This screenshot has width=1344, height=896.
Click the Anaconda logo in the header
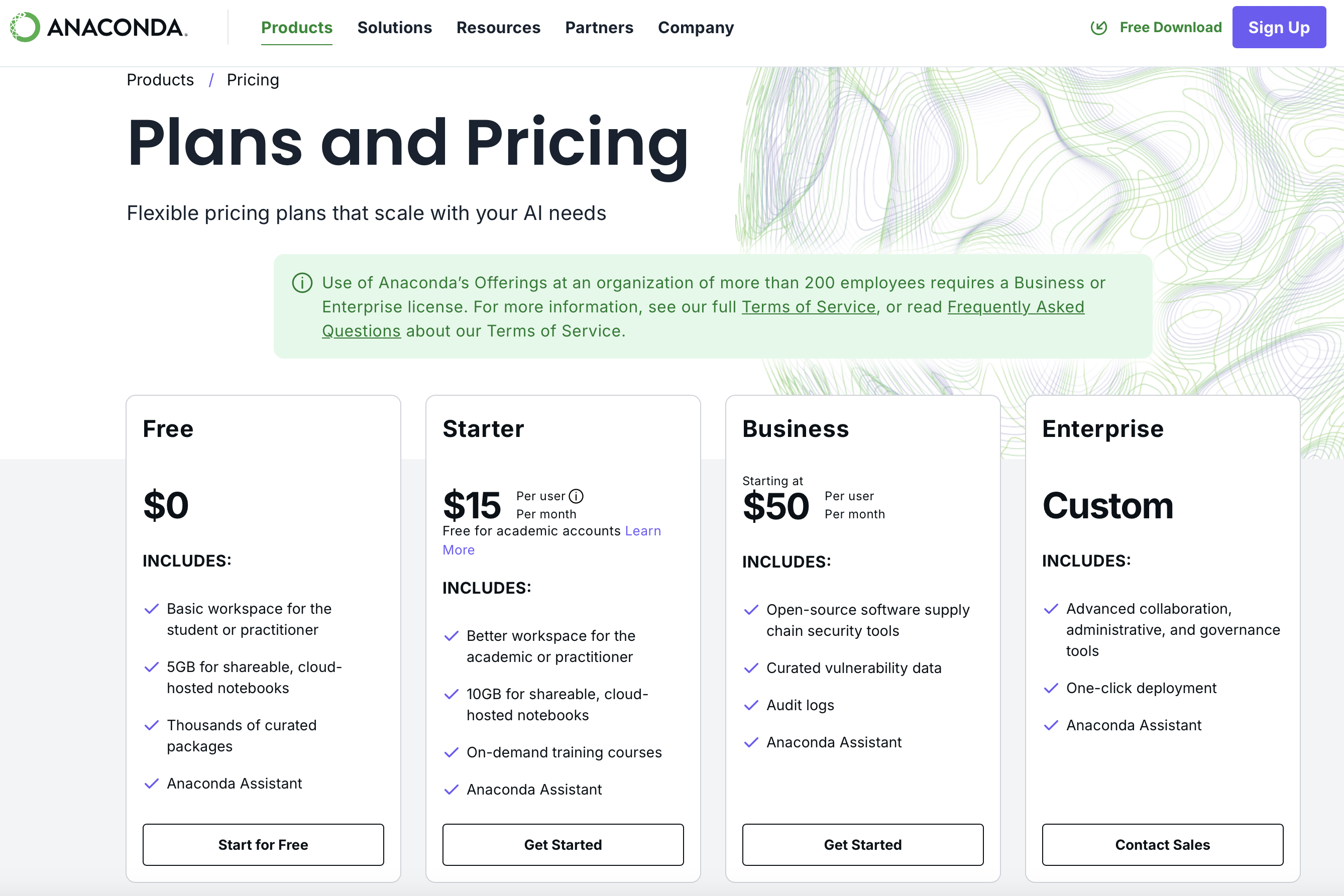(98, 28)
